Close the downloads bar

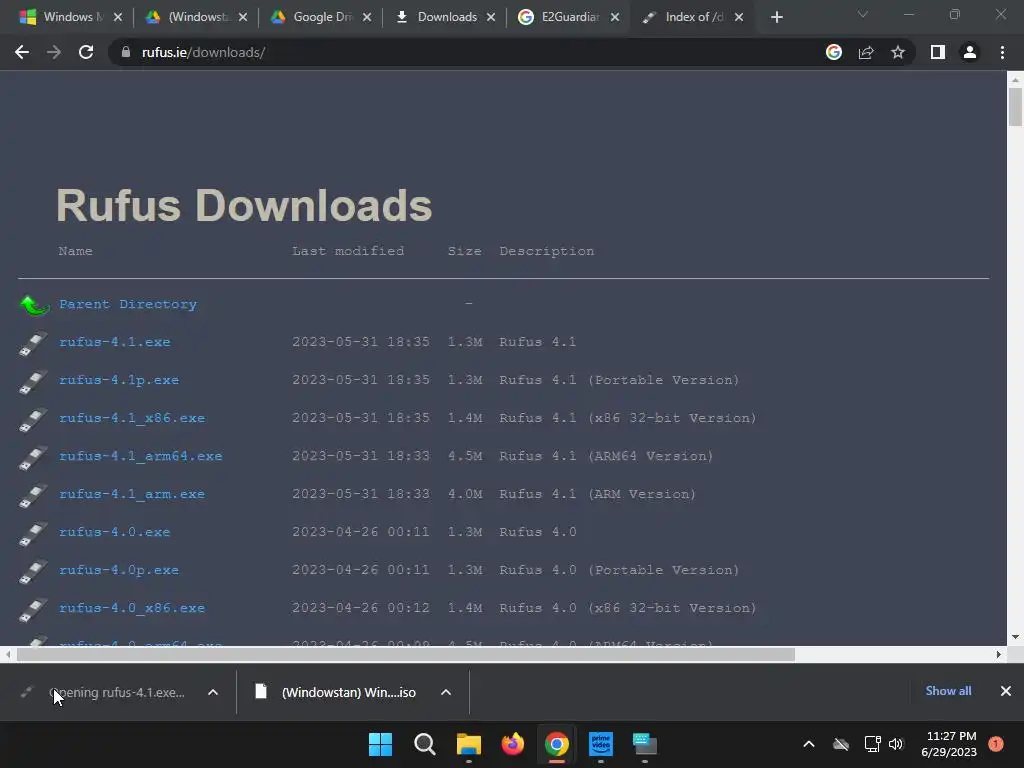(1006, 691)
